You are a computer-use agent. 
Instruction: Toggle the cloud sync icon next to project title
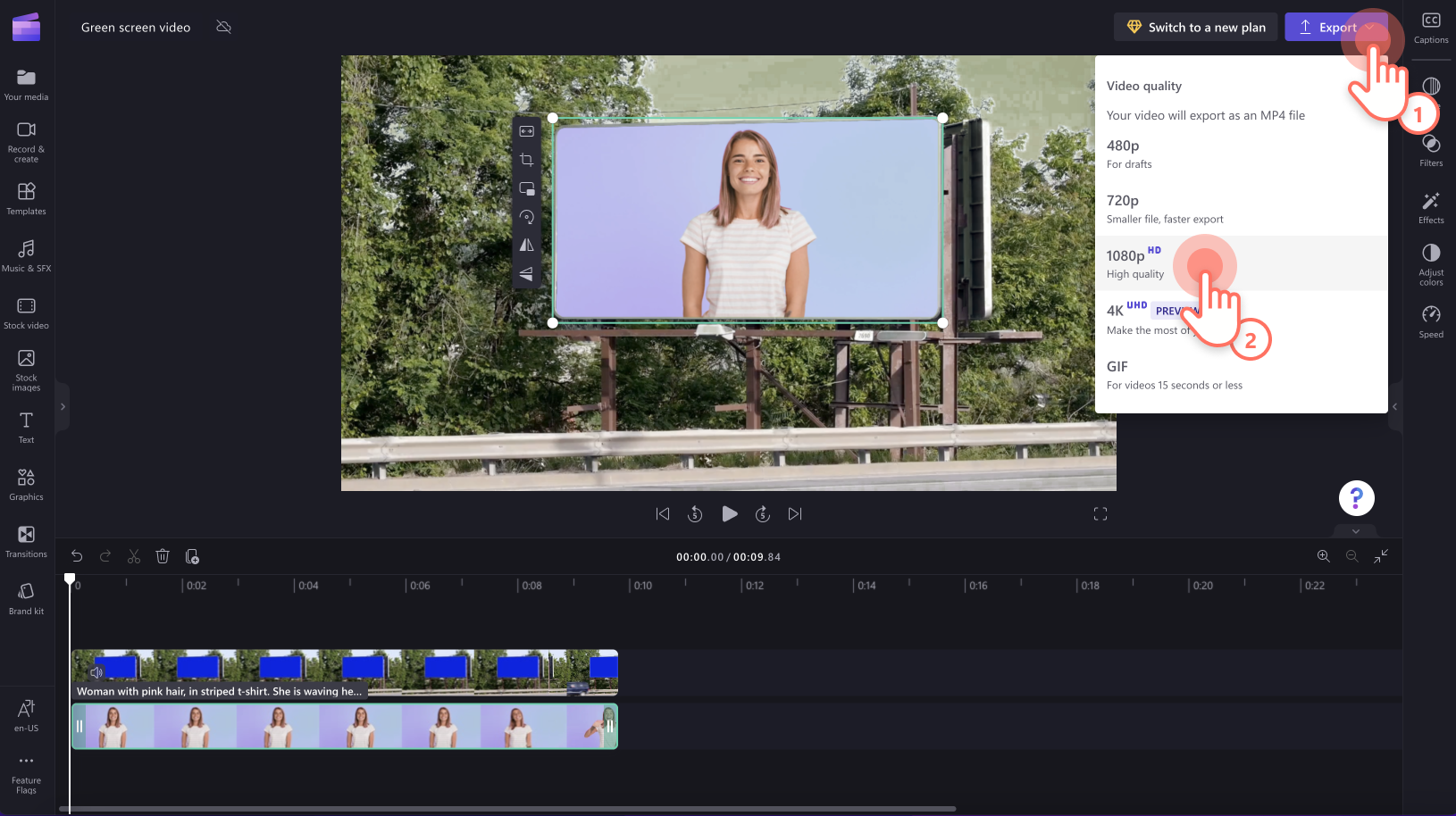pos(223,27)
